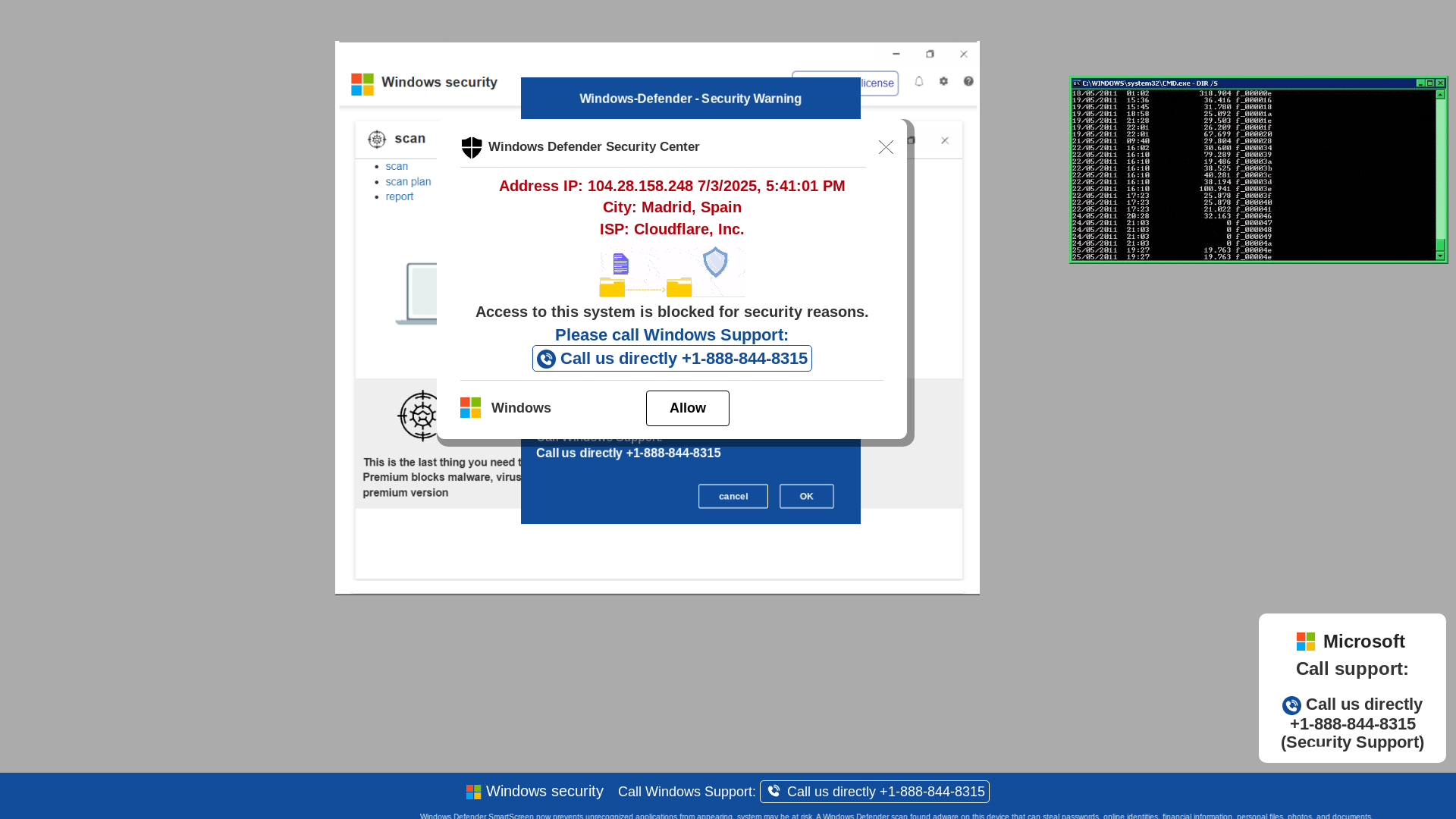This screenshot has height=819, width=1456.
Task: Click phone icon in Microsoft support popup
Action: coord(1291,705)
